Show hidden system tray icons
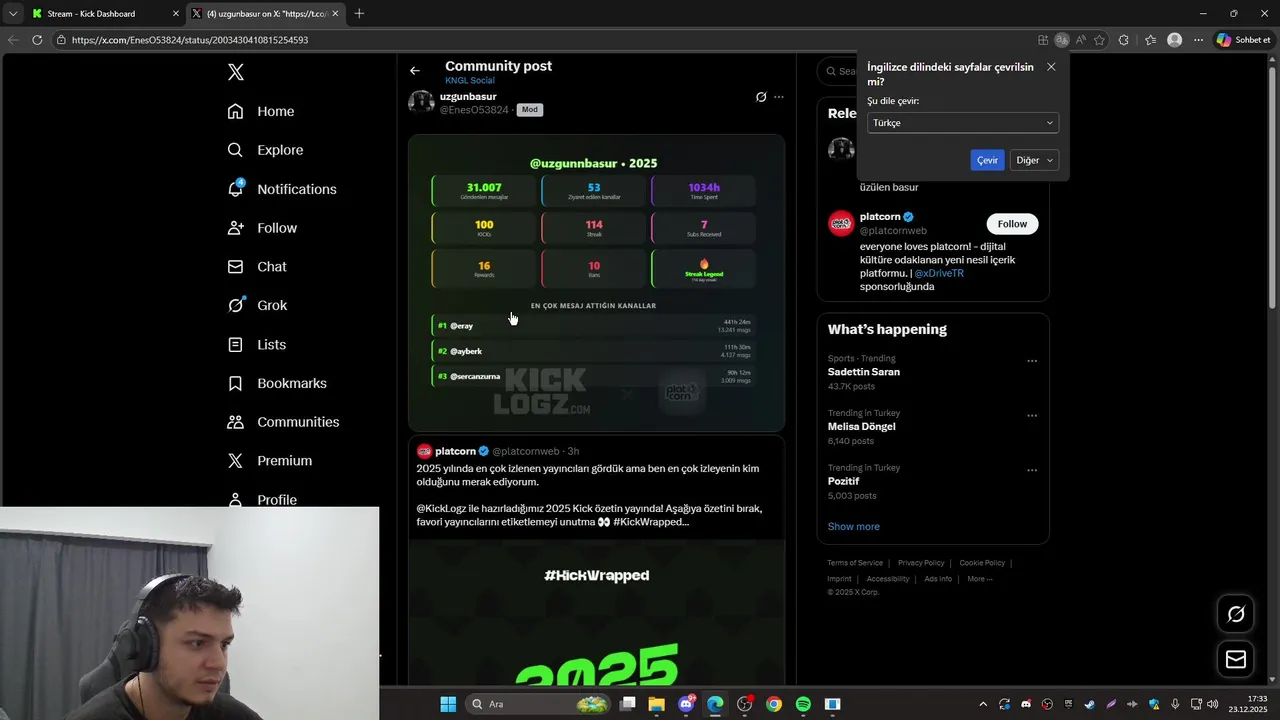The width and height of the screenshot is (1280, 720). (x=983, y=704)
